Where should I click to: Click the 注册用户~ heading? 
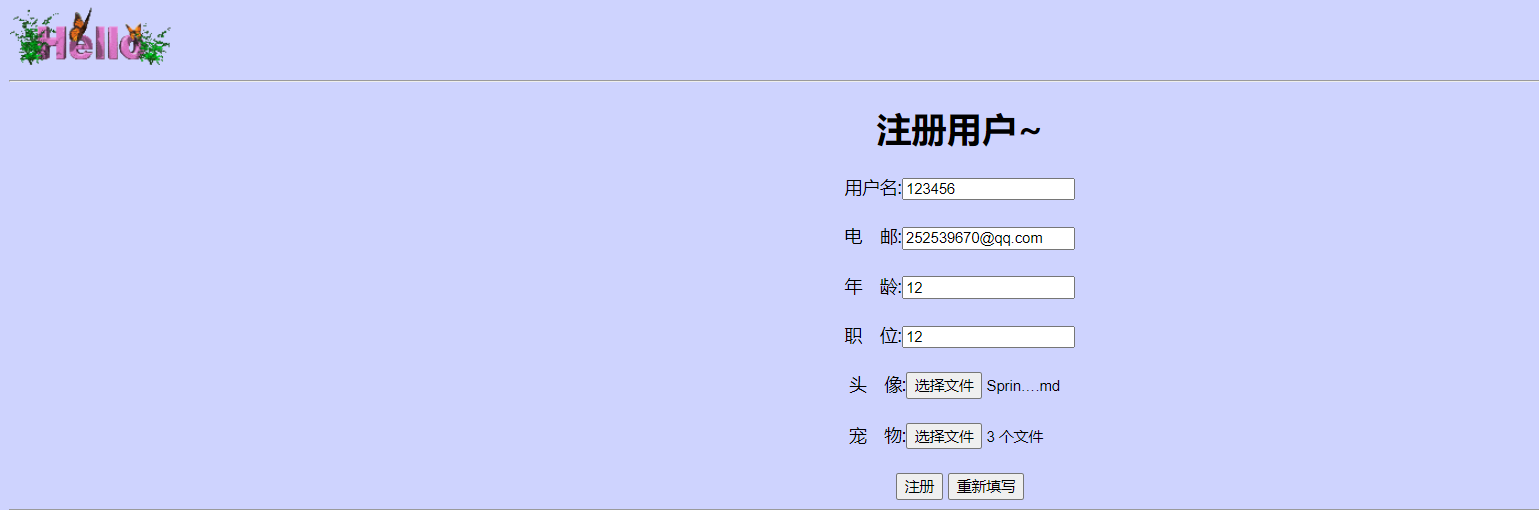[x=959, y=131]
